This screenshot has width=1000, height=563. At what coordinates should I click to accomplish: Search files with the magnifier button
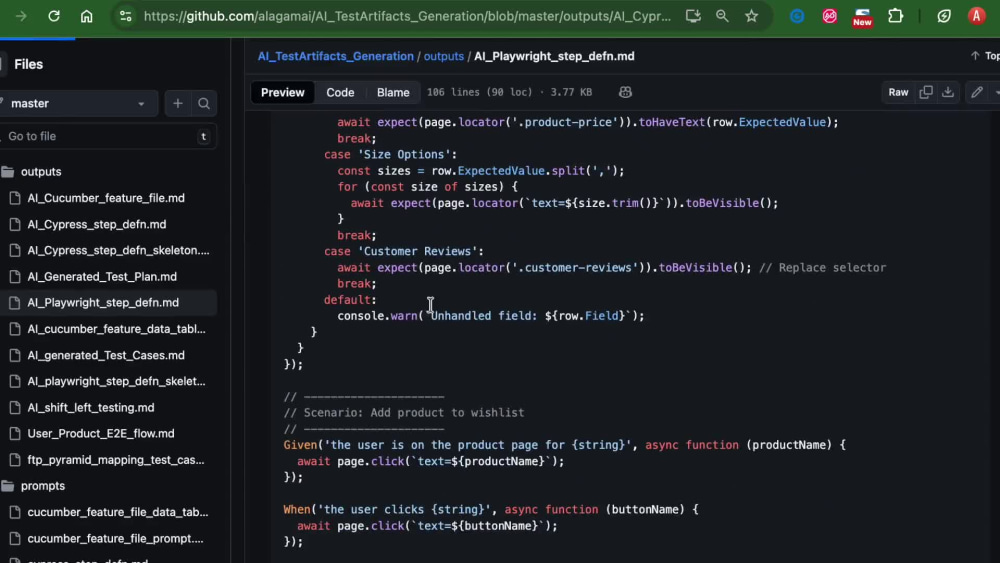click(204, 103)
